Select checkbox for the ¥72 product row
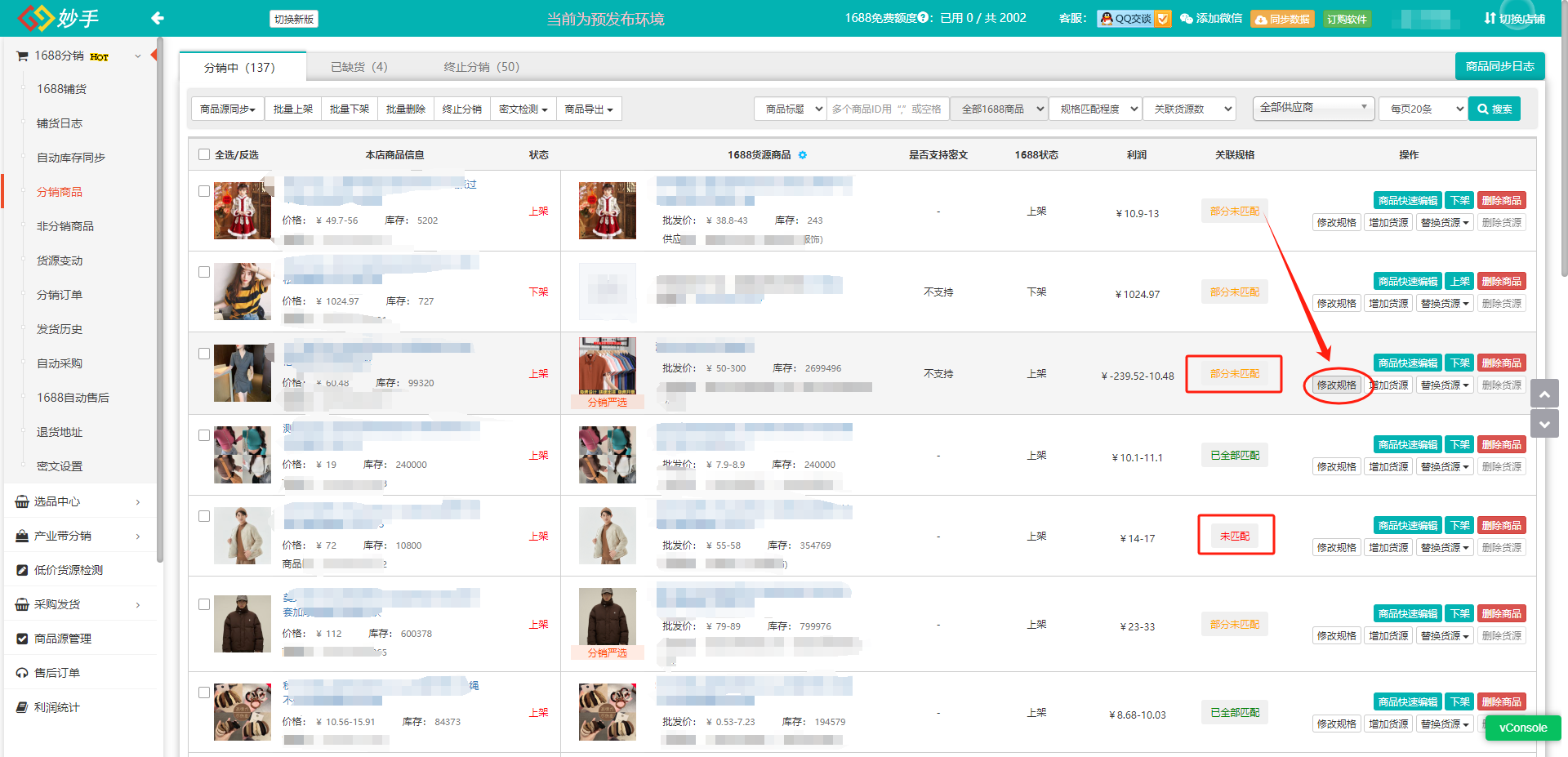 pos(204,516)
